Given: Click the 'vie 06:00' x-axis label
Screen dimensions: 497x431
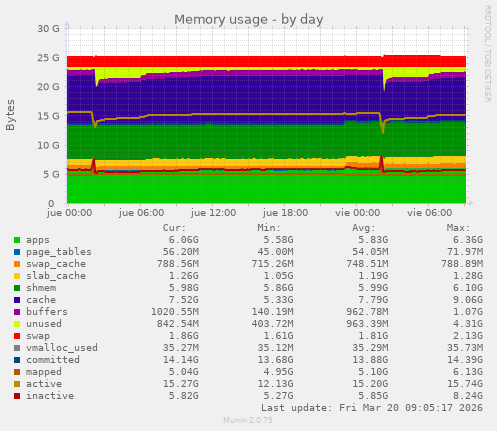Looking at the screenshot, I should click(429, 213).
